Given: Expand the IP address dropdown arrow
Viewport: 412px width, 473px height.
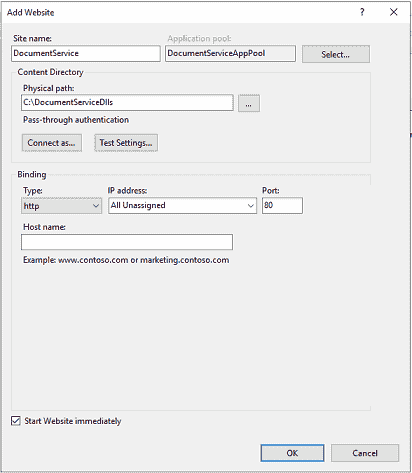Looking at the screenshot, I should pyautogui.click(x=251, y=206).
